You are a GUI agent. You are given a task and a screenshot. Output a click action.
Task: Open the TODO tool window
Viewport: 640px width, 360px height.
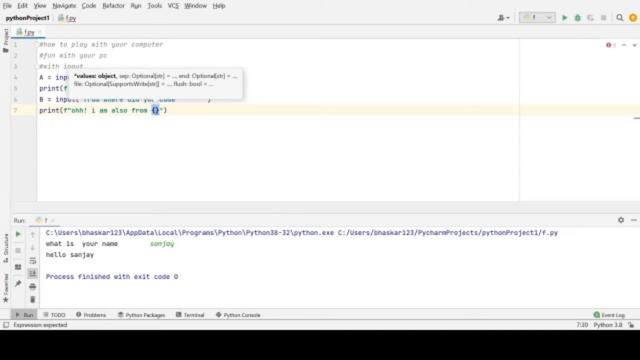[54, 315]
